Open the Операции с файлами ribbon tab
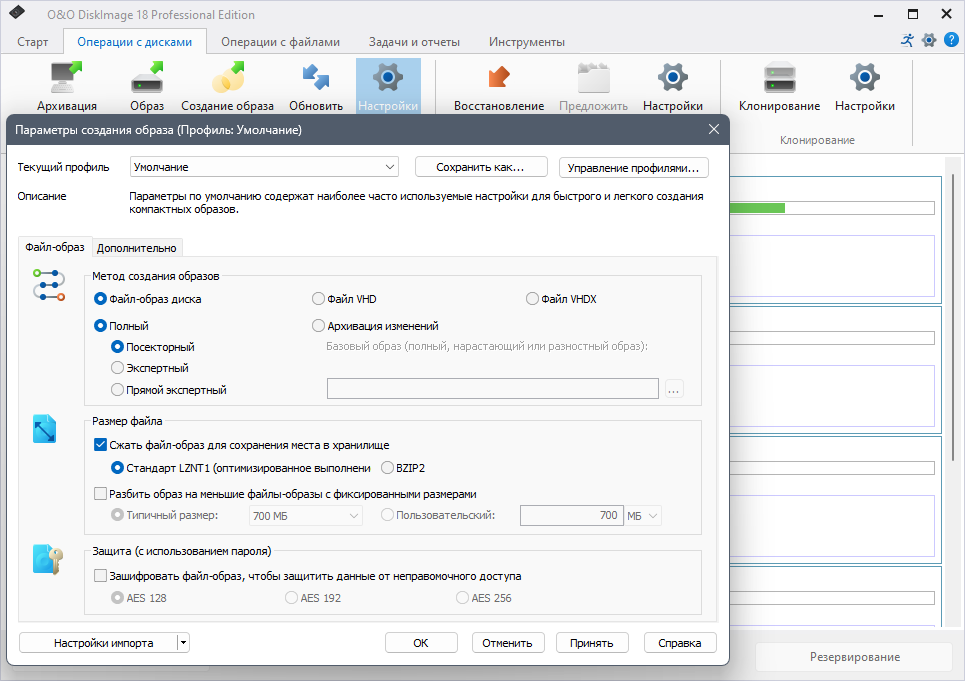 click(280, 42)
